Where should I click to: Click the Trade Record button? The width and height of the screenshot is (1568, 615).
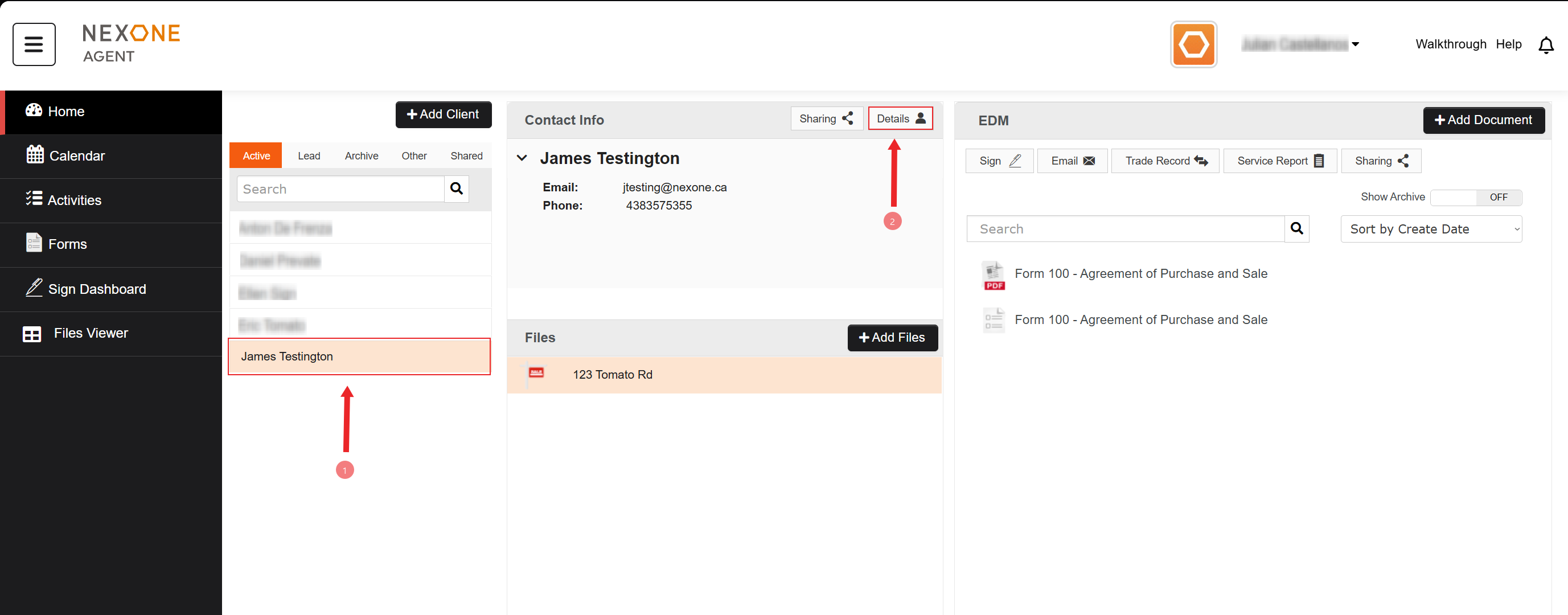click(x=1164, y=161)
